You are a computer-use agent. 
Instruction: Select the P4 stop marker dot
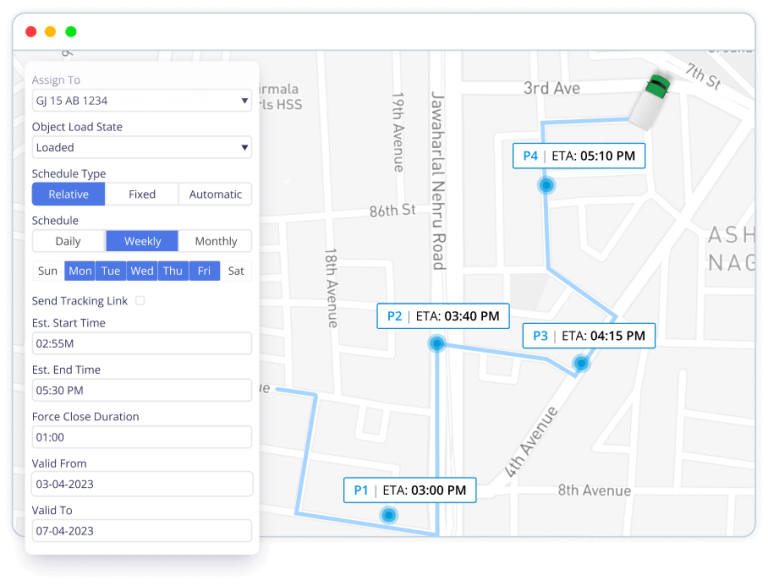[546, 185]
